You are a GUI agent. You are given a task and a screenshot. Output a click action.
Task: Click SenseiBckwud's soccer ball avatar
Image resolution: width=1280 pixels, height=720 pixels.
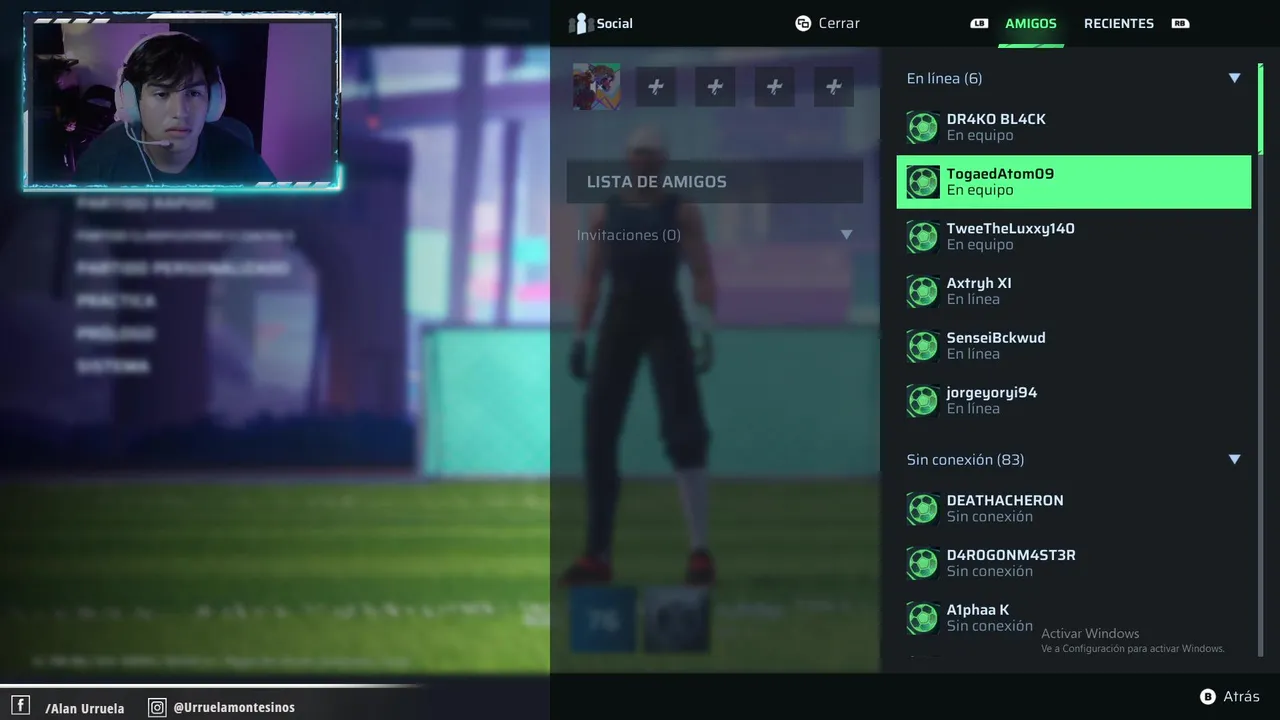922,346
